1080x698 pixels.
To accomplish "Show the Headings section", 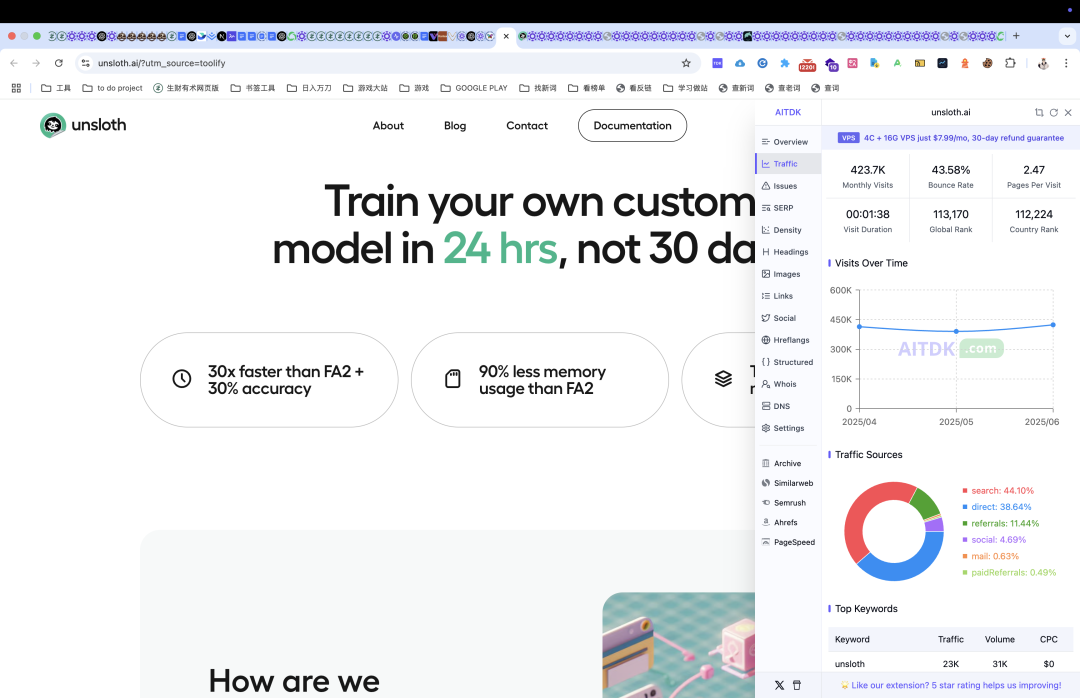I will 787,252.
